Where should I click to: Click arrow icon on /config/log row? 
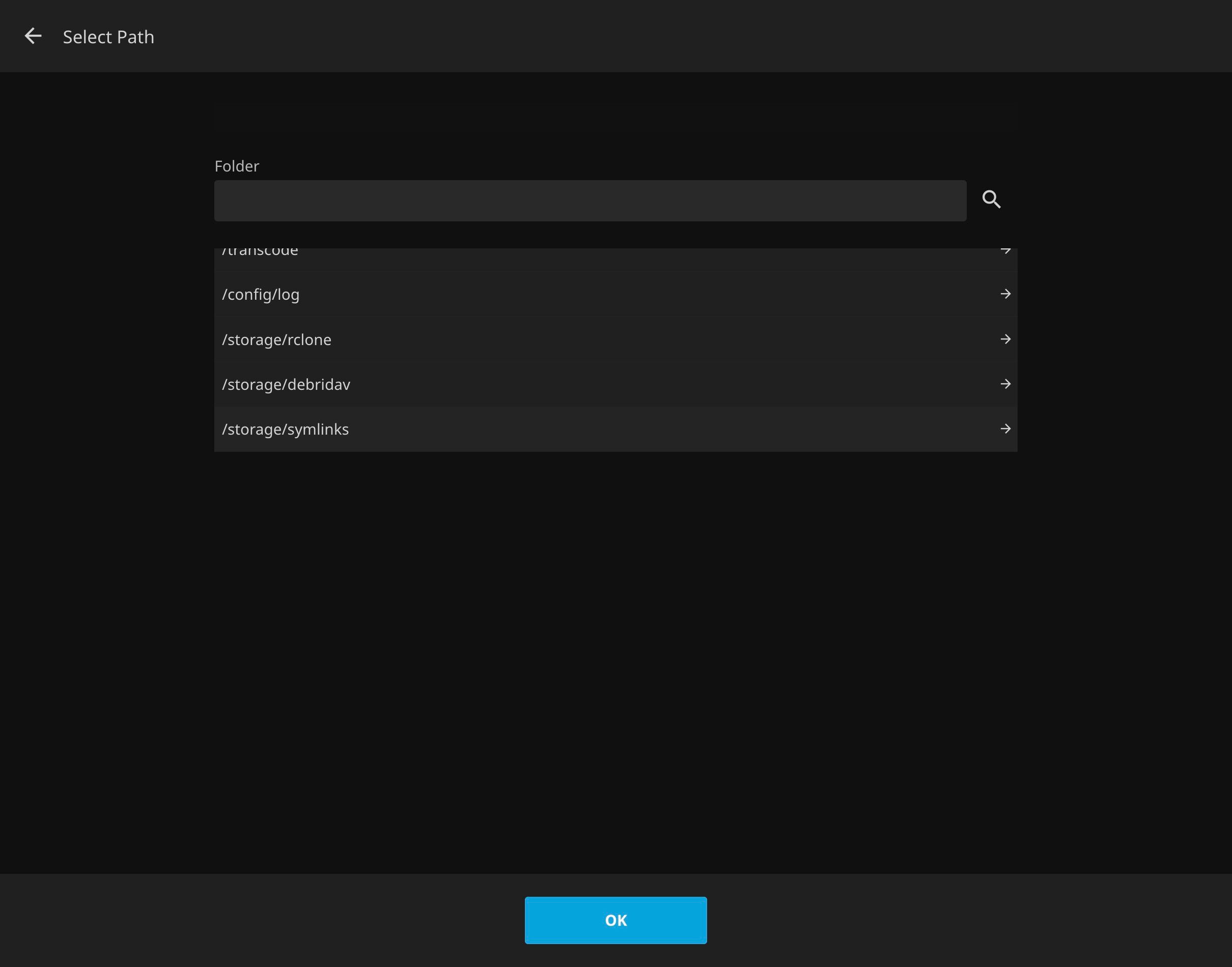[1005, 294]
